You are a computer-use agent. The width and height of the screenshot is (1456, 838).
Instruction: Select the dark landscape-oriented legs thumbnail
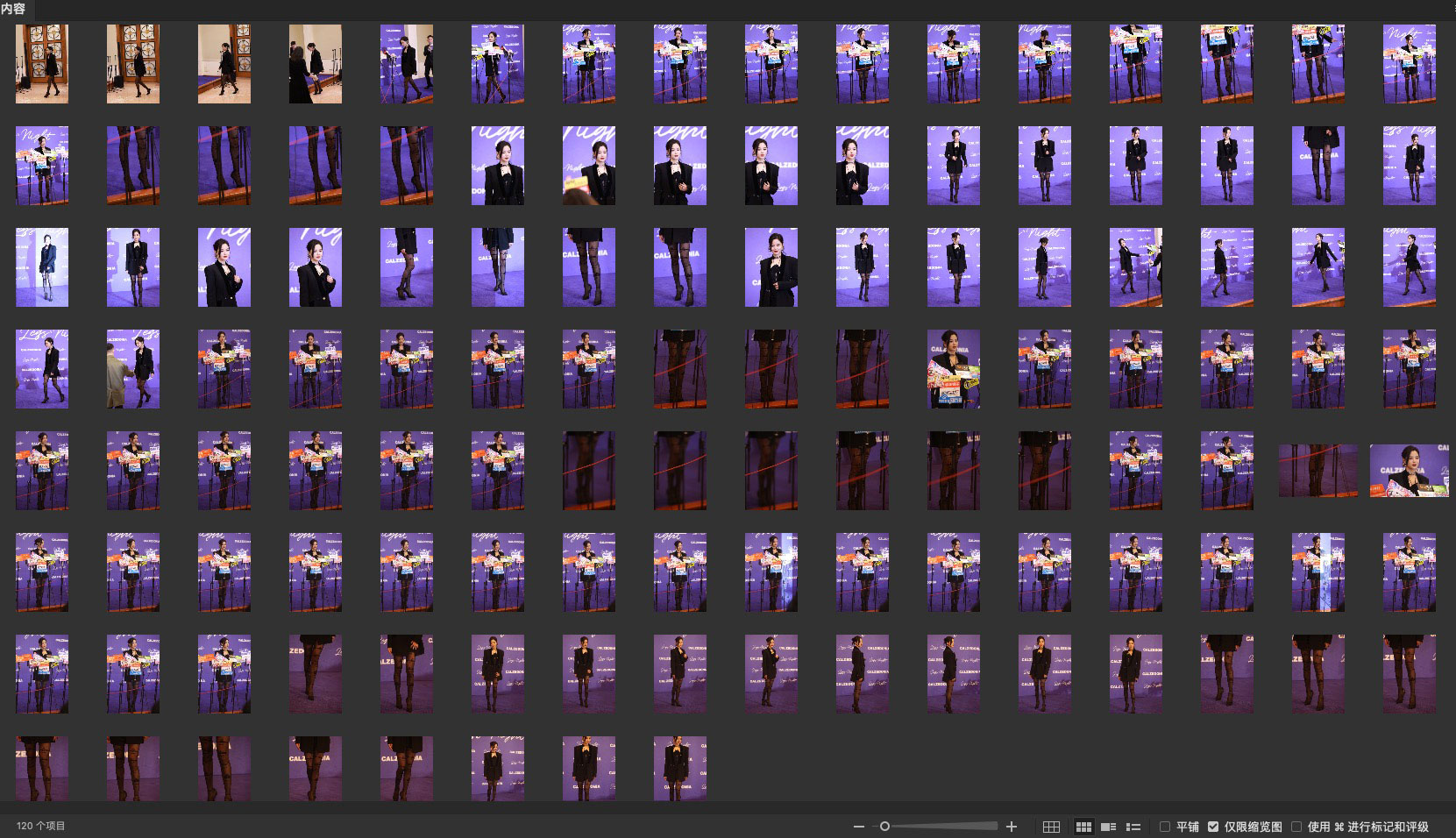tap(1318, 471)
